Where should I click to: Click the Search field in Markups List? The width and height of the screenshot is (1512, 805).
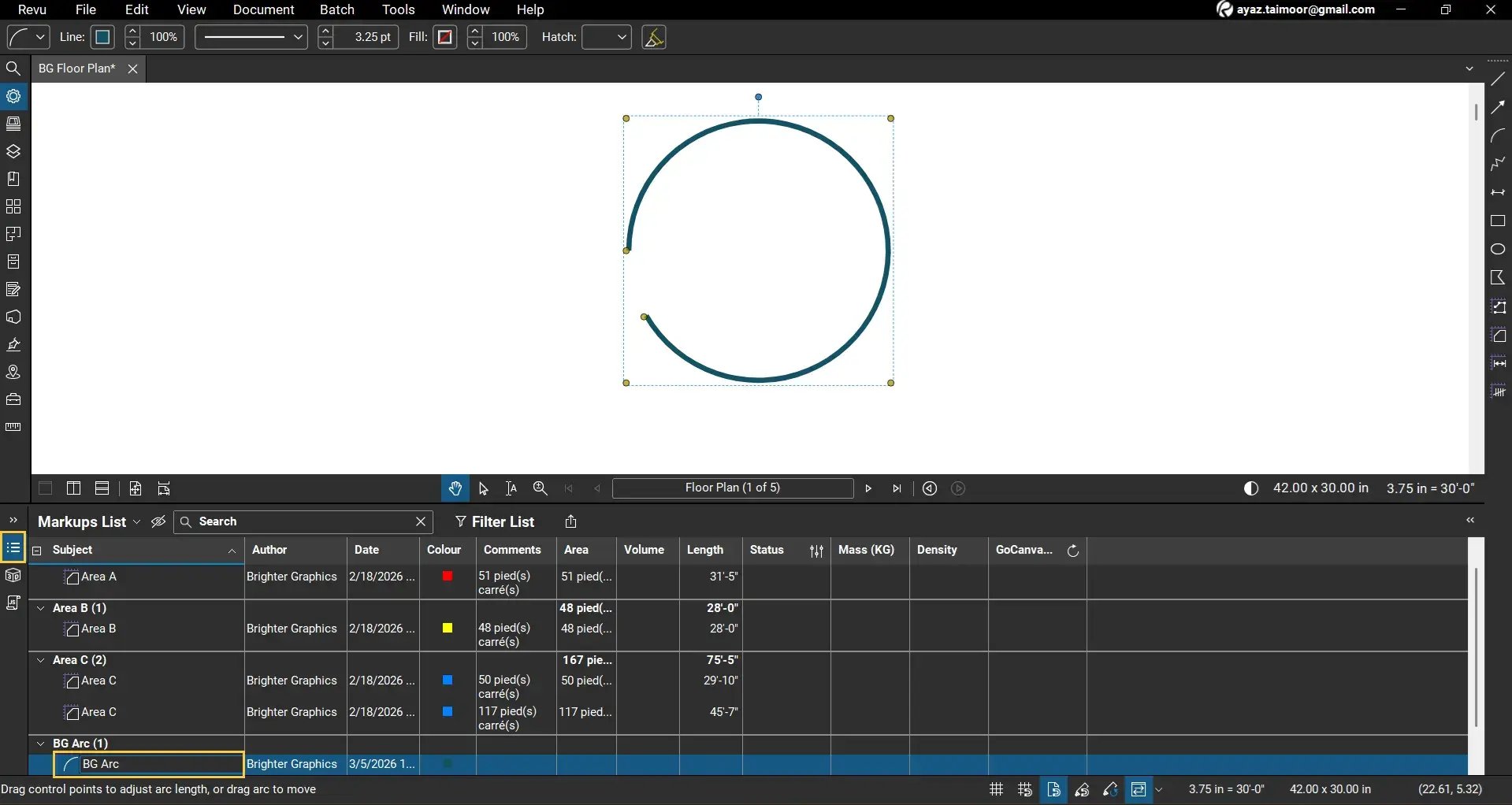[299, 521]
